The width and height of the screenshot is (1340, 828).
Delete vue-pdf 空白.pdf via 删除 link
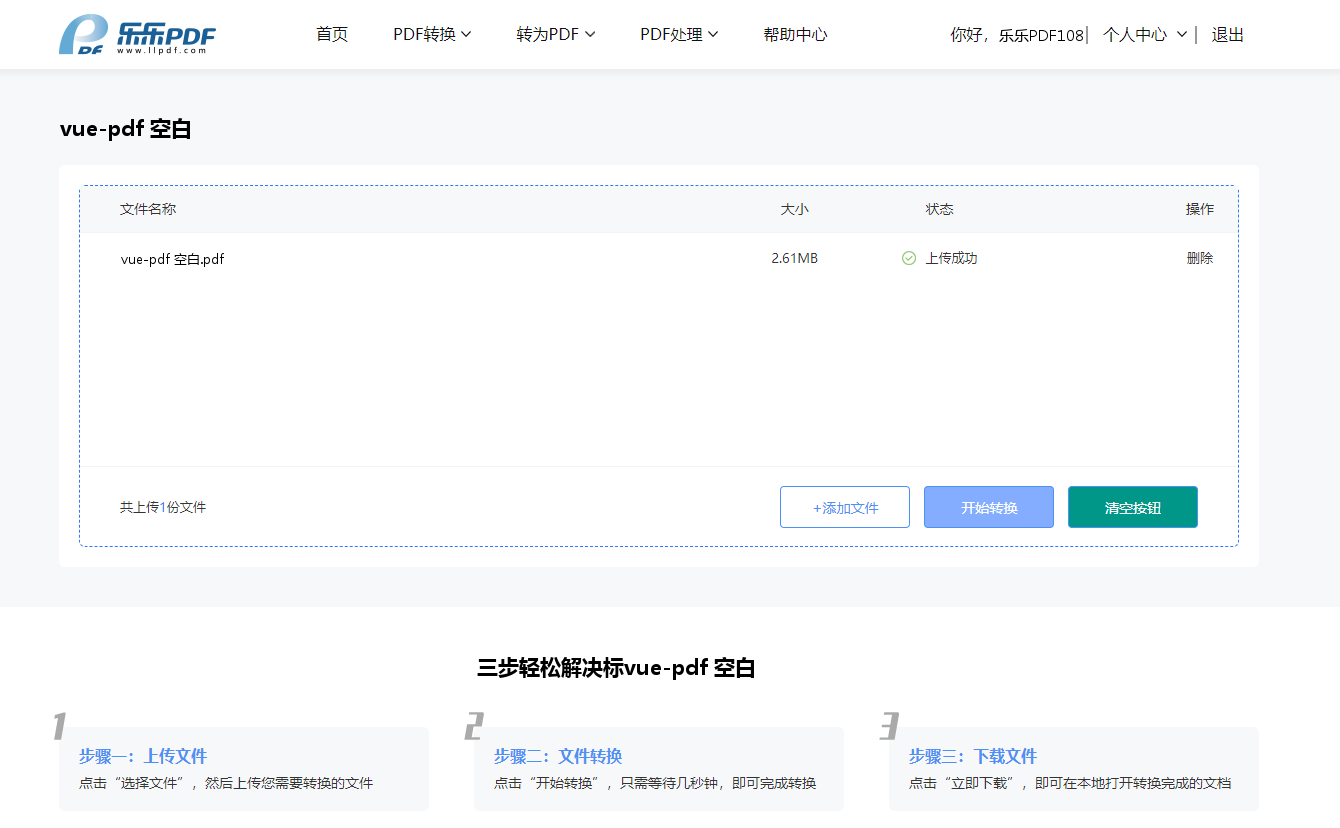pos(1200,258)
